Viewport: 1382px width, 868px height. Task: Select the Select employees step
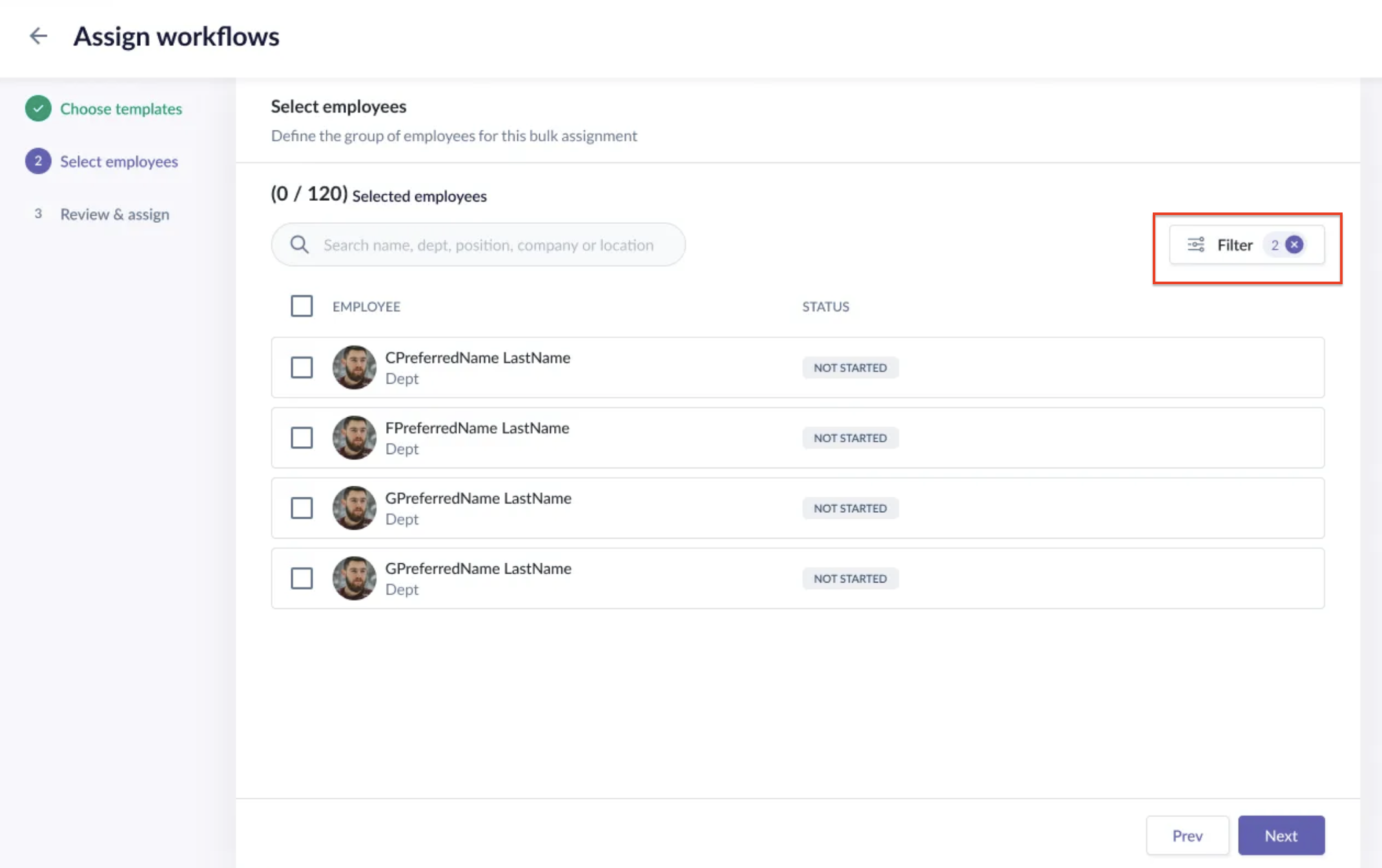(x=119, y=161)
